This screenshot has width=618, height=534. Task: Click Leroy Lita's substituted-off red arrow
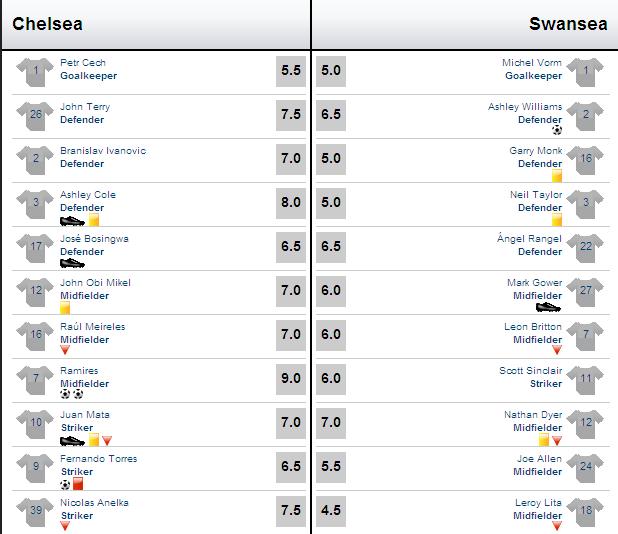pyautogui.click(x=557, y=526)
